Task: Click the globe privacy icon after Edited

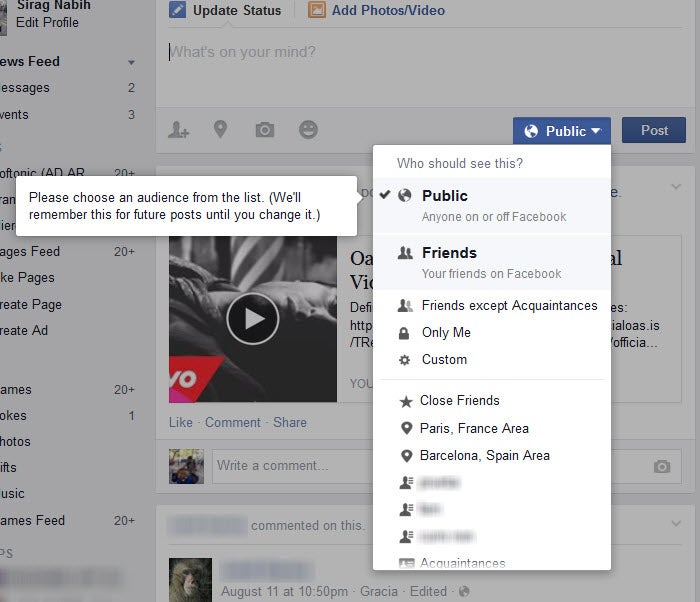Action: tap(464, 591)
